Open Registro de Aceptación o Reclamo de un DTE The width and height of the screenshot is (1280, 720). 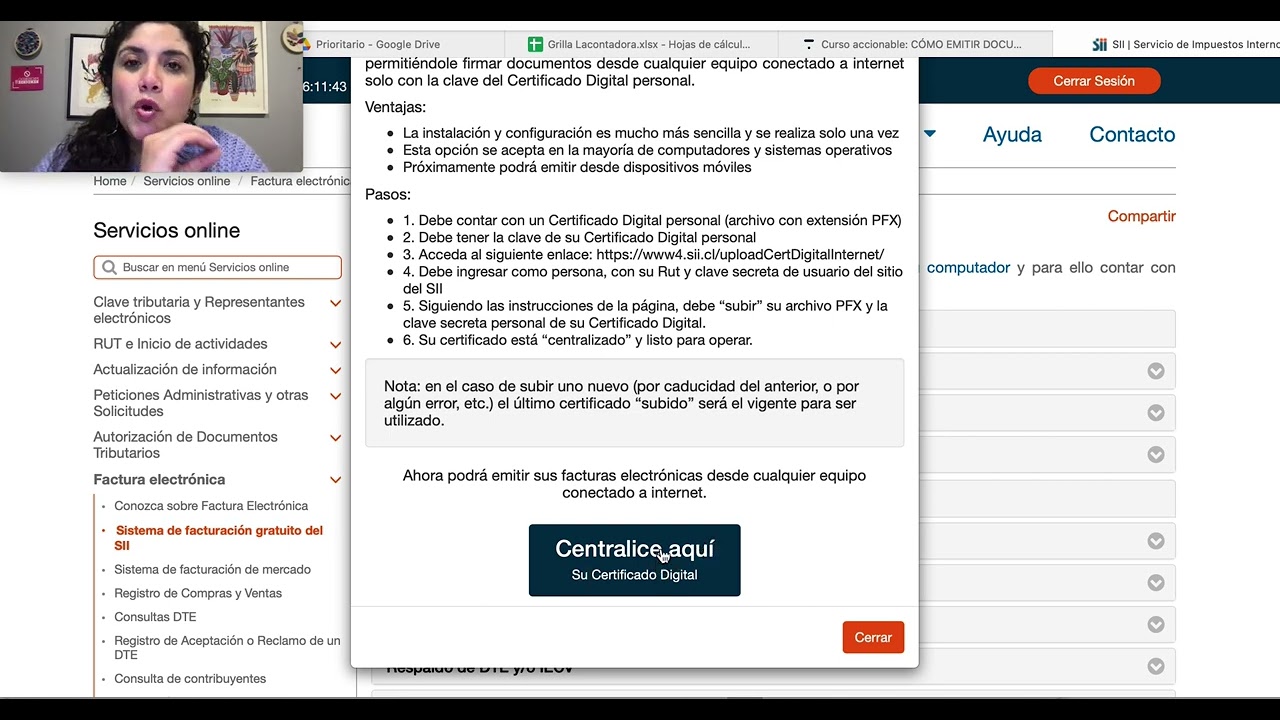tap(227, 648)
